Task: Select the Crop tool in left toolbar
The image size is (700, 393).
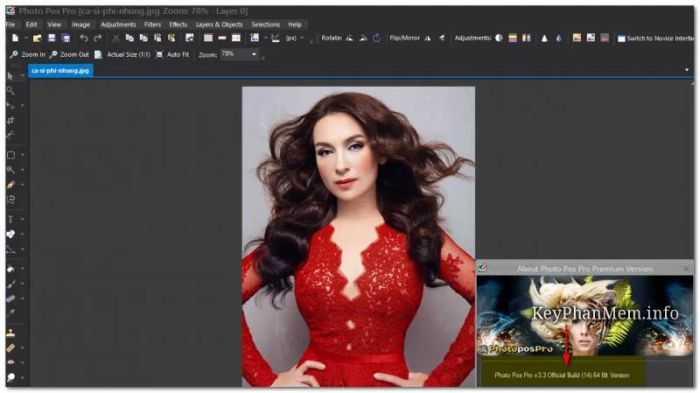Action: (x=10, y=121)
